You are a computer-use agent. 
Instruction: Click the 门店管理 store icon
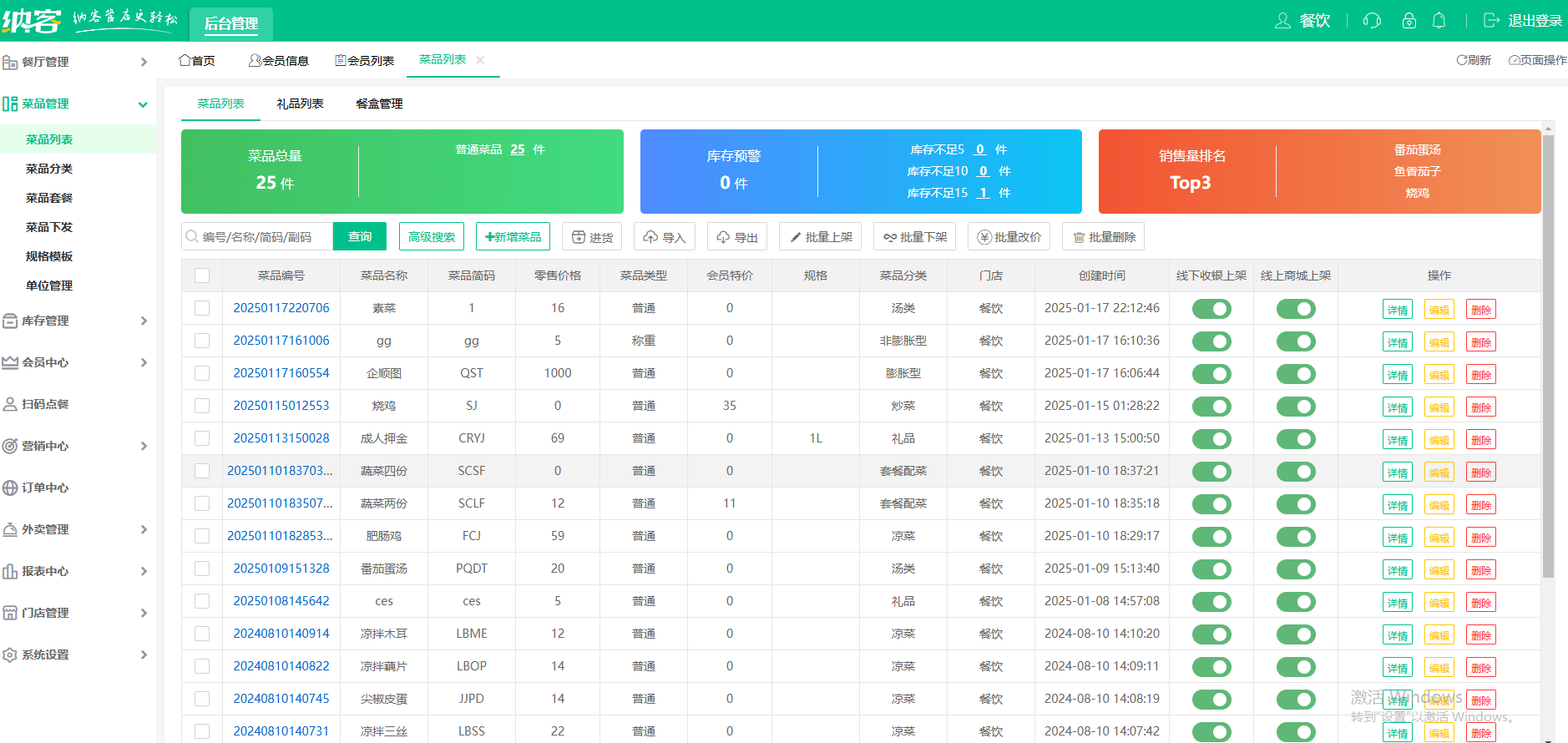(x=10, y=613)
